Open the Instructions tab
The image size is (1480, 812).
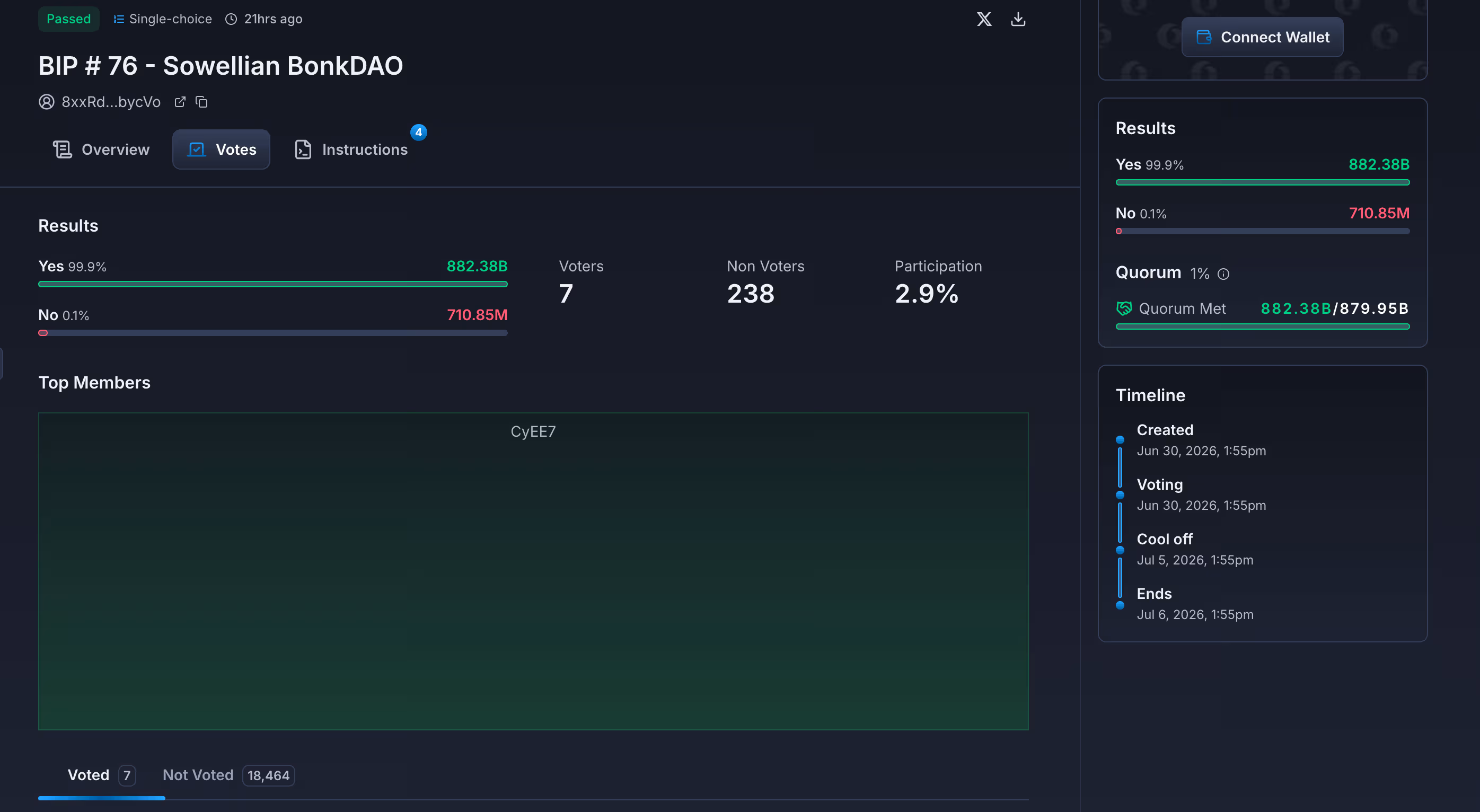click(351, 149)
